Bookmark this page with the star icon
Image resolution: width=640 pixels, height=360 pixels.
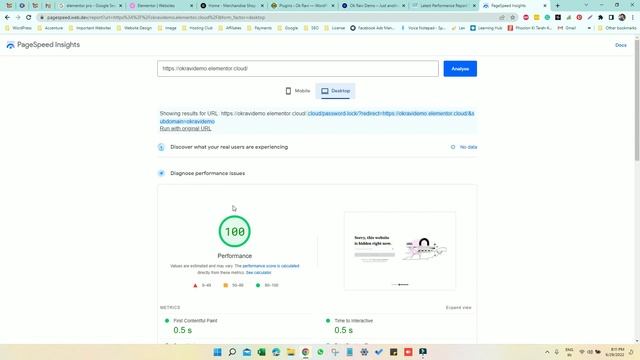513,18
